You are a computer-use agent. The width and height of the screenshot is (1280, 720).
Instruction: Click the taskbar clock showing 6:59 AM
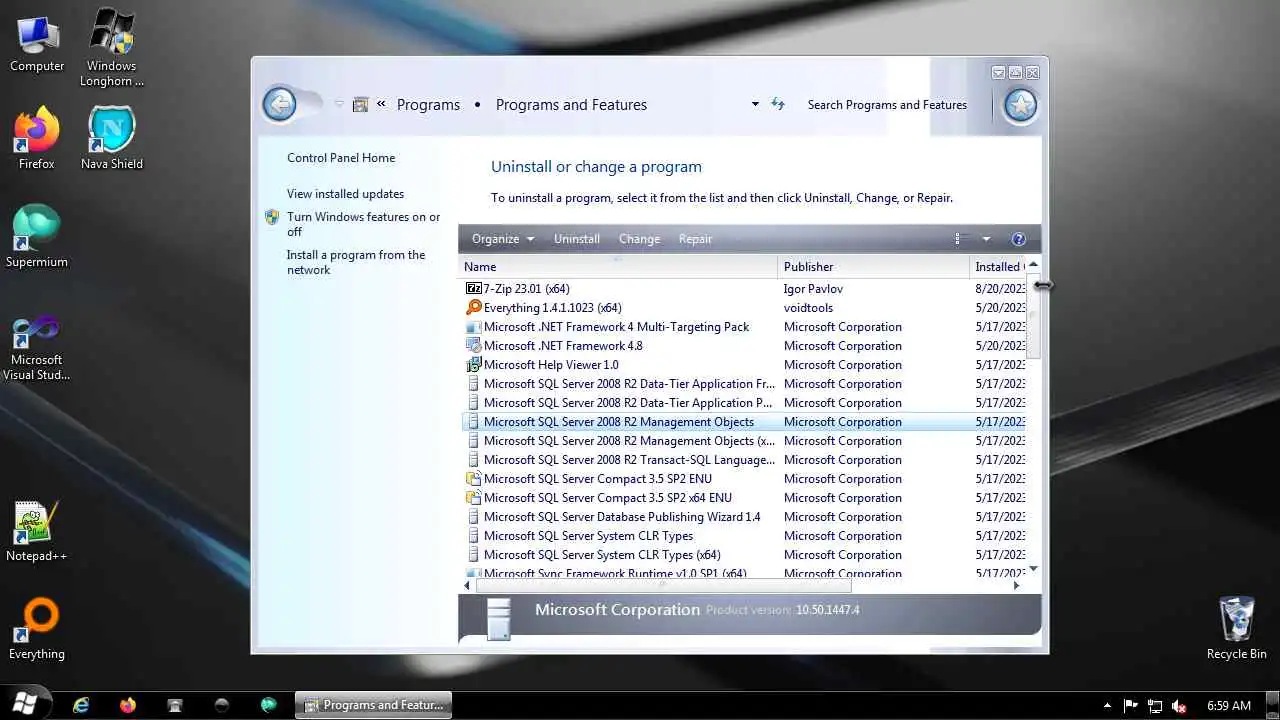click(1229, 706)
